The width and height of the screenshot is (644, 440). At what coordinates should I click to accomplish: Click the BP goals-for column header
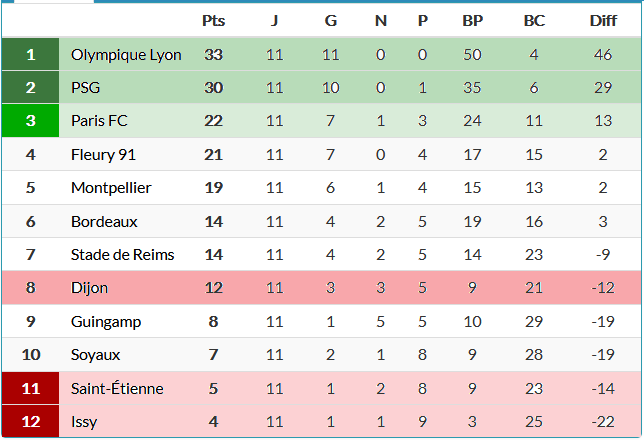pyautogui.click(x=473, y=20)
